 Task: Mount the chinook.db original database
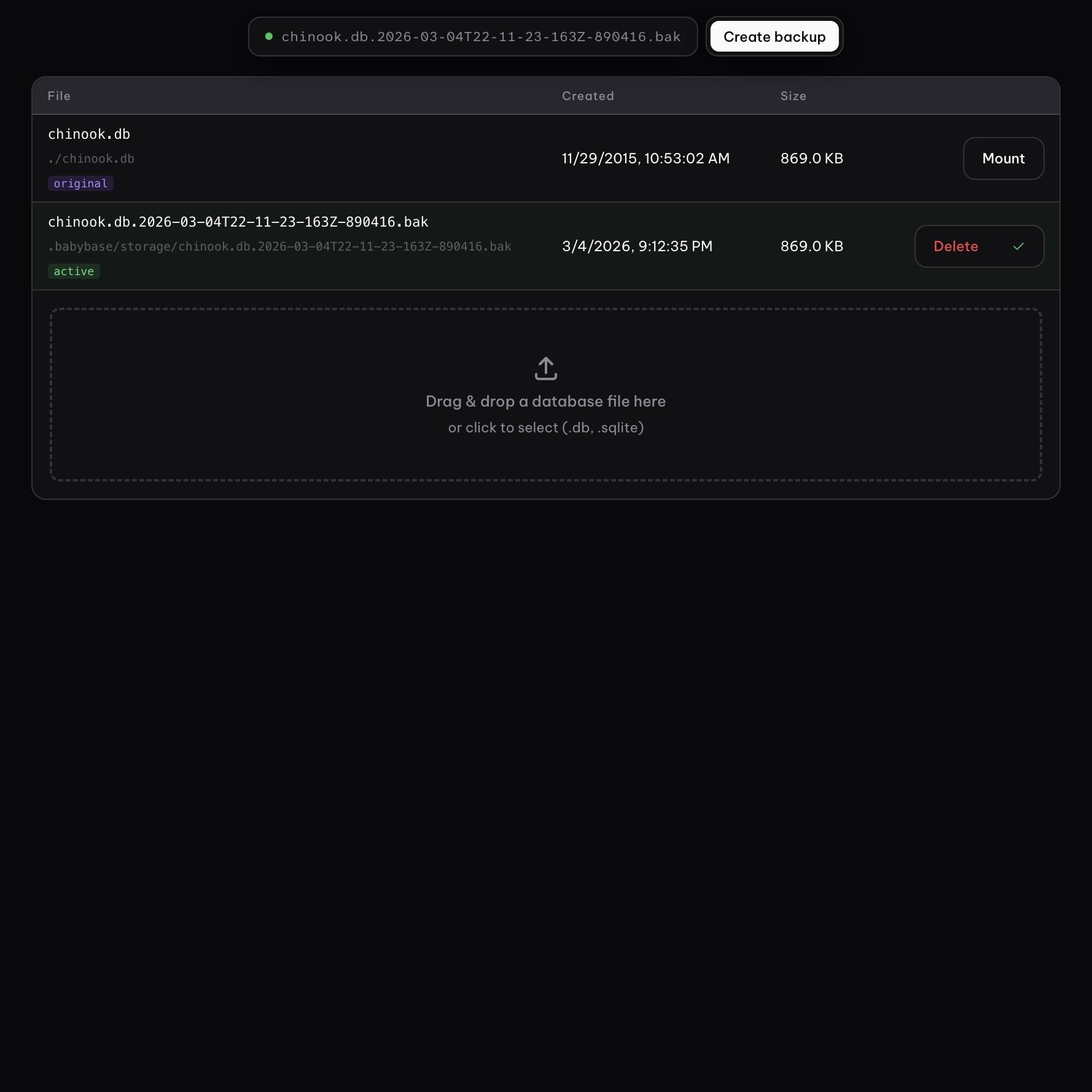(1003, 158)
